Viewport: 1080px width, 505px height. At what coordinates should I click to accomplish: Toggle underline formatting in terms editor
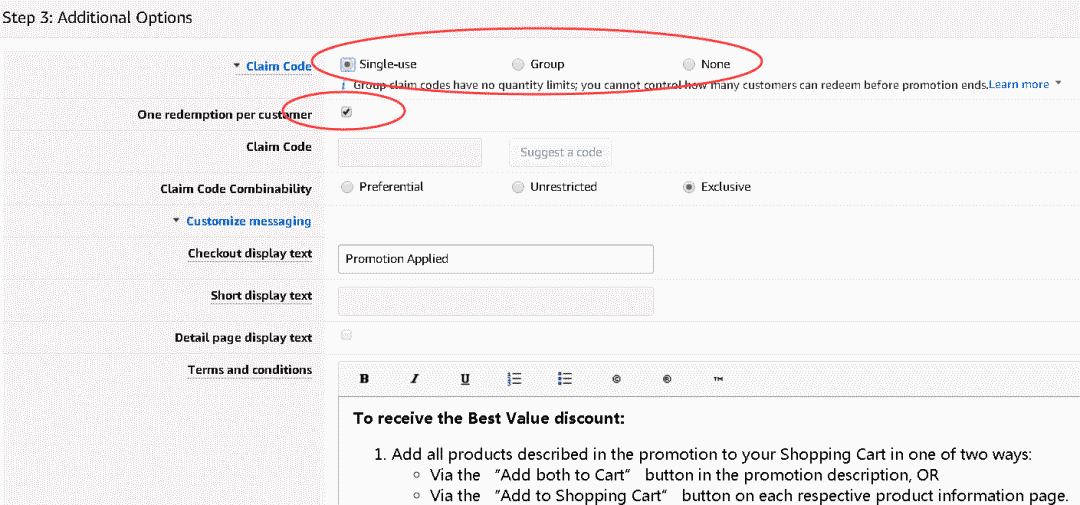465,379
